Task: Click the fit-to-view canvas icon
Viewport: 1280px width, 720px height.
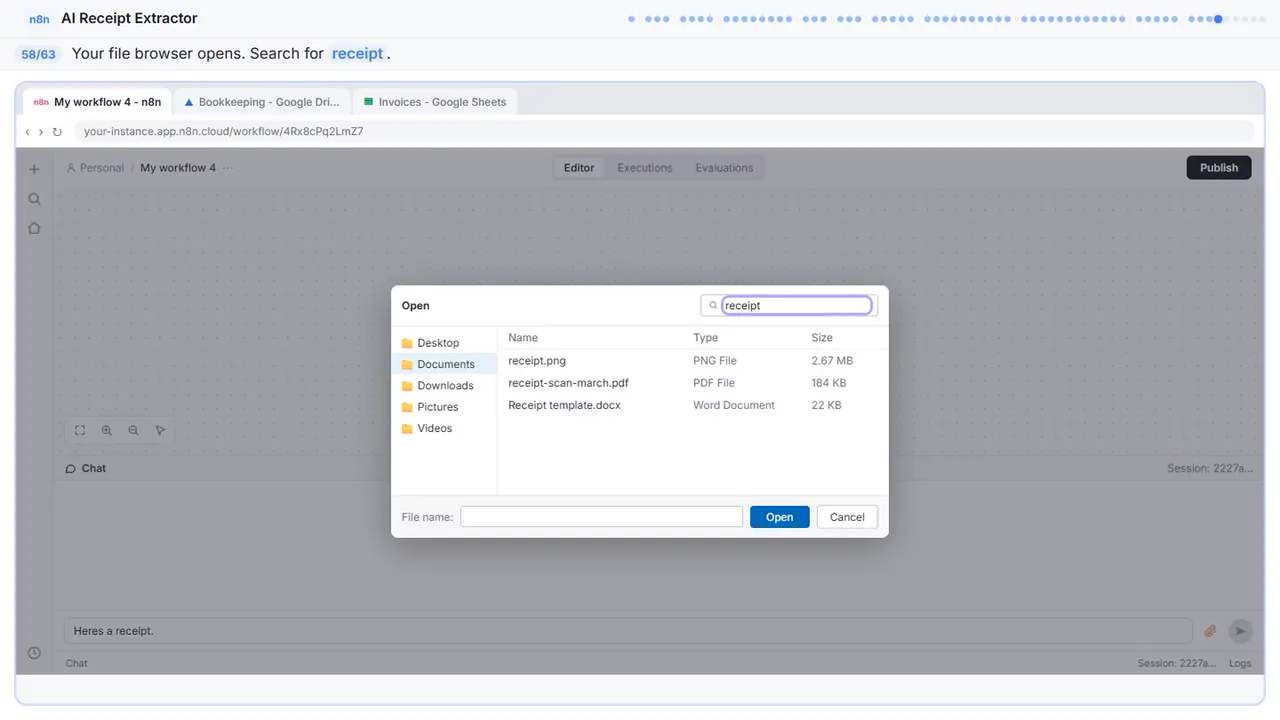Action: 80,430
